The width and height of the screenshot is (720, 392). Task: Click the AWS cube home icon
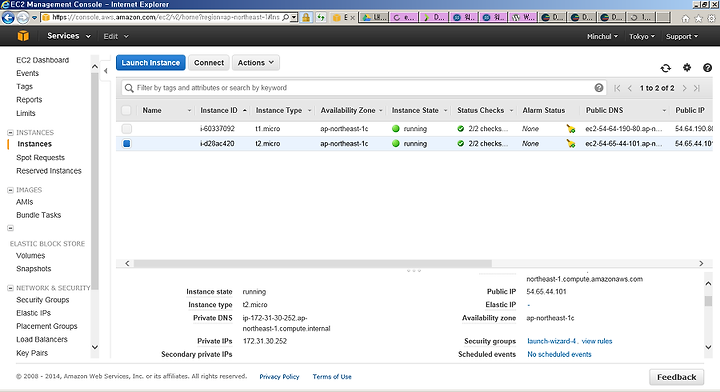(x=23, y=36)
